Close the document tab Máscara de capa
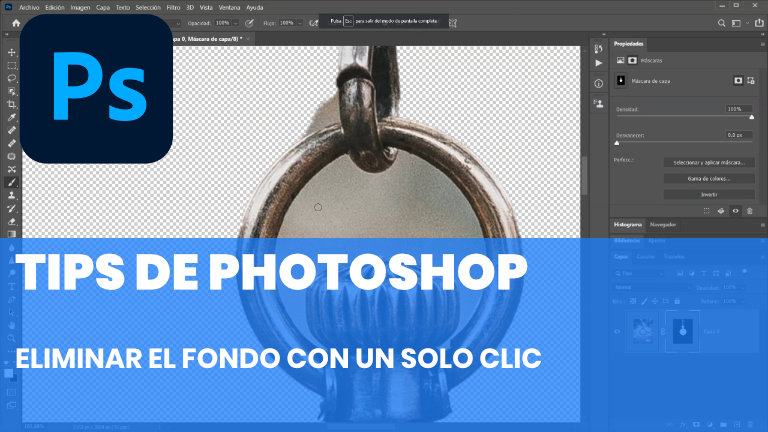Screen dimensions: 768x432 (249, 39)
